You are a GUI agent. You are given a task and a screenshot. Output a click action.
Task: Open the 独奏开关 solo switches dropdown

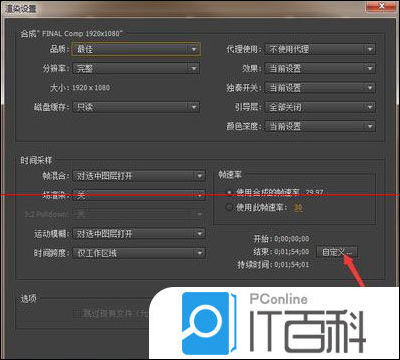pos(320,88)
